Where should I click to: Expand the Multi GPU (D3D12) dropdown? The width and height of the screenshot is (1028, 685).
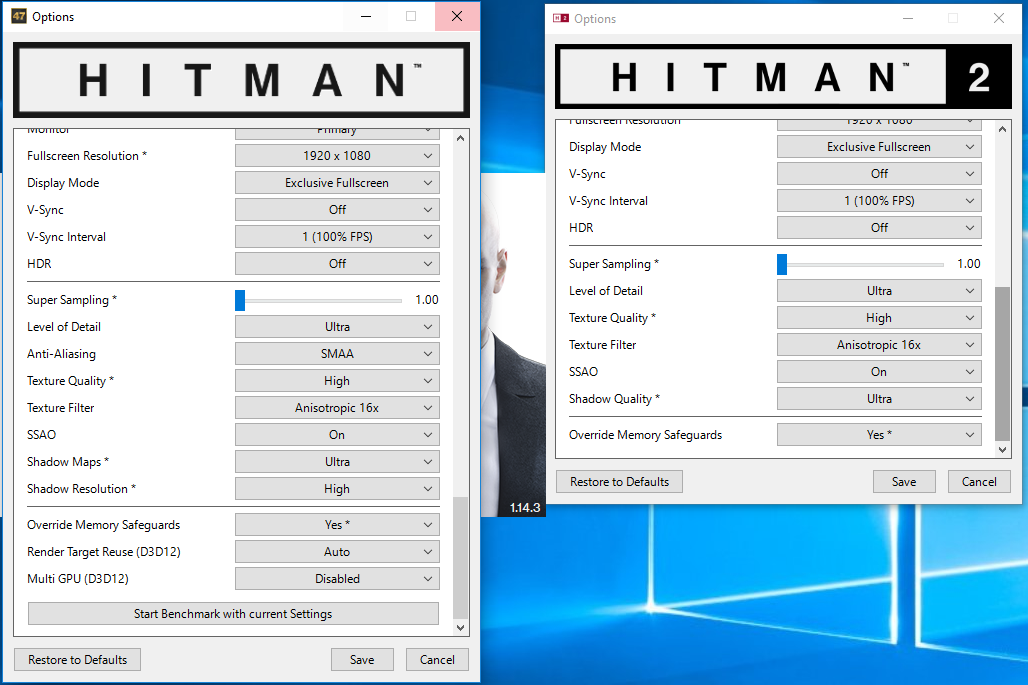point(337,578)
